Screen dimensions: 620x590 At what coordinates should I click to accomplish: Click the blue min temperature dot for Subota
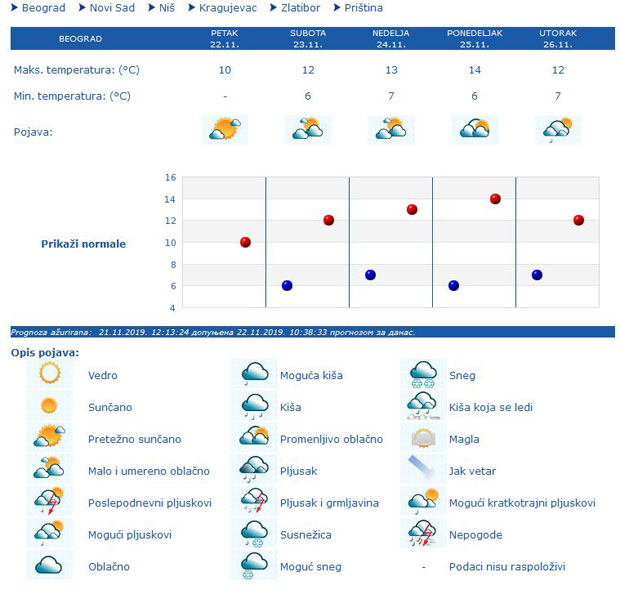click(x=287, y=286)
